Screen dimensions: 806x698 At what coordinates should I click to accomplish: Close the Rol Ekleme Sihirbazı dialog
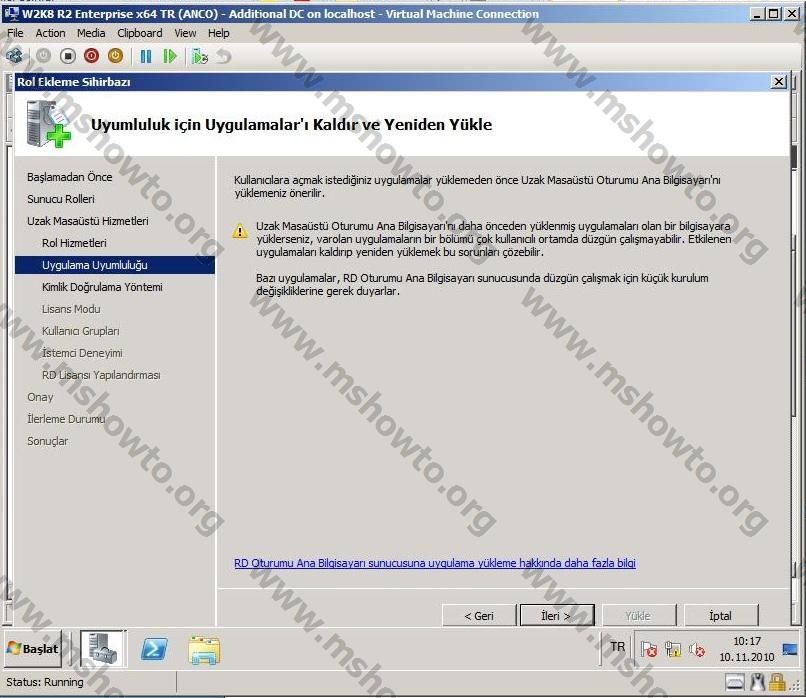coord(779,81)
